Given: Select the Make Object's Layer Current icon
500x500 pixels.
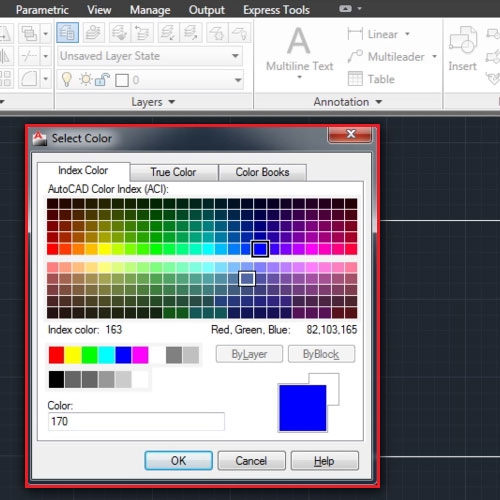Looking at the screenshot, I should click(x=94, y=33).
